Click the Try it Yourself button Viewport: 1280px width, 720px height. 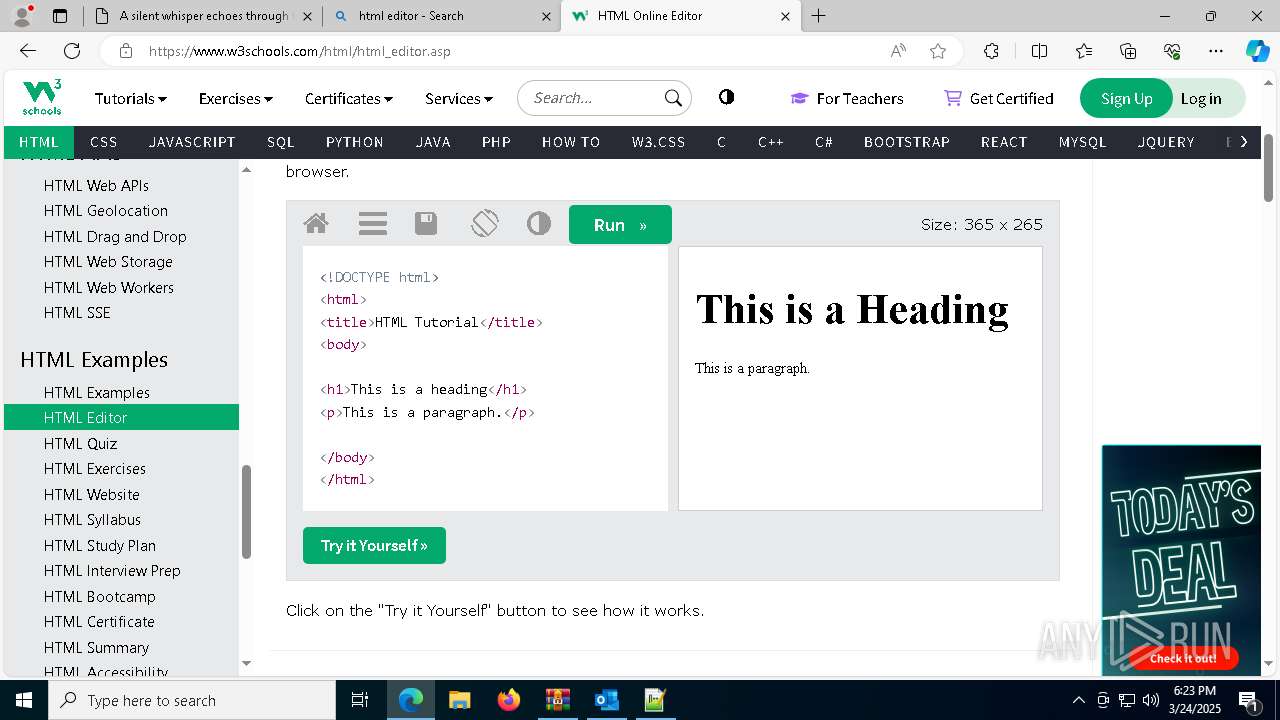click(374, 545)
